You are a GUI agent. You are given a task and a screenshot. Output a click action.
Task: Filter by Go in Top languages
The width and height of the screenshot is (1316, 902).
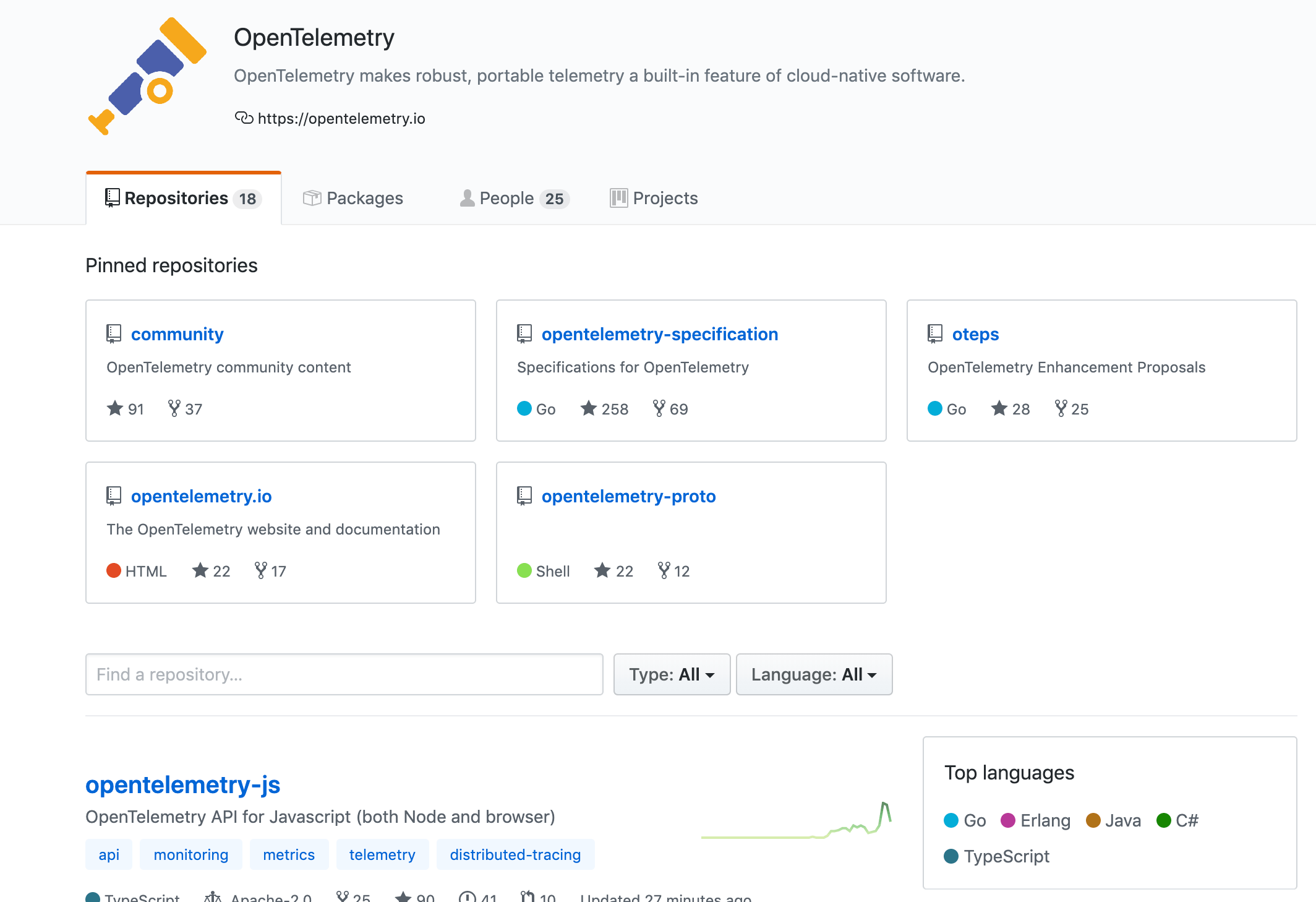coord(965,820)
